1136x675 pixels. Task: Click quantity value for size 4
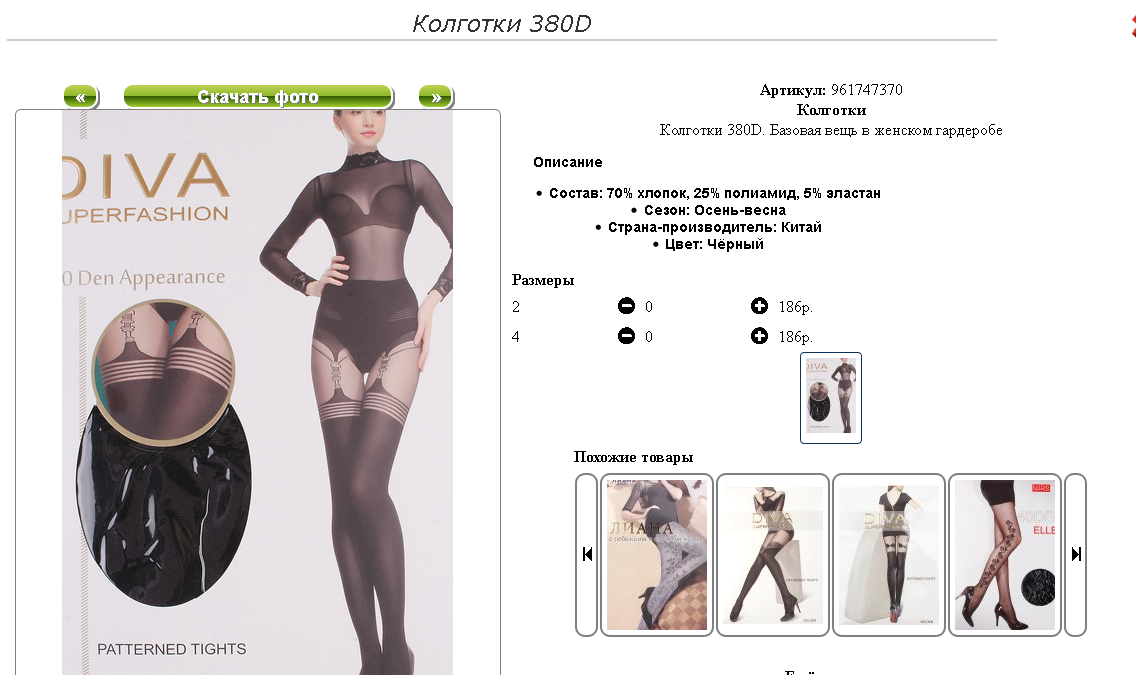(x=648, y=337)
